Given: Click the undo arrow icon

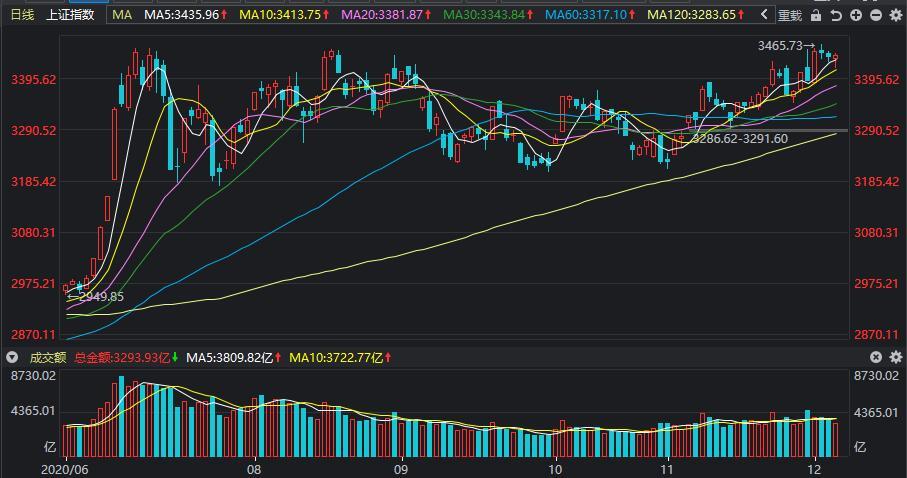Looking at the screenshot, I should 836,15.
